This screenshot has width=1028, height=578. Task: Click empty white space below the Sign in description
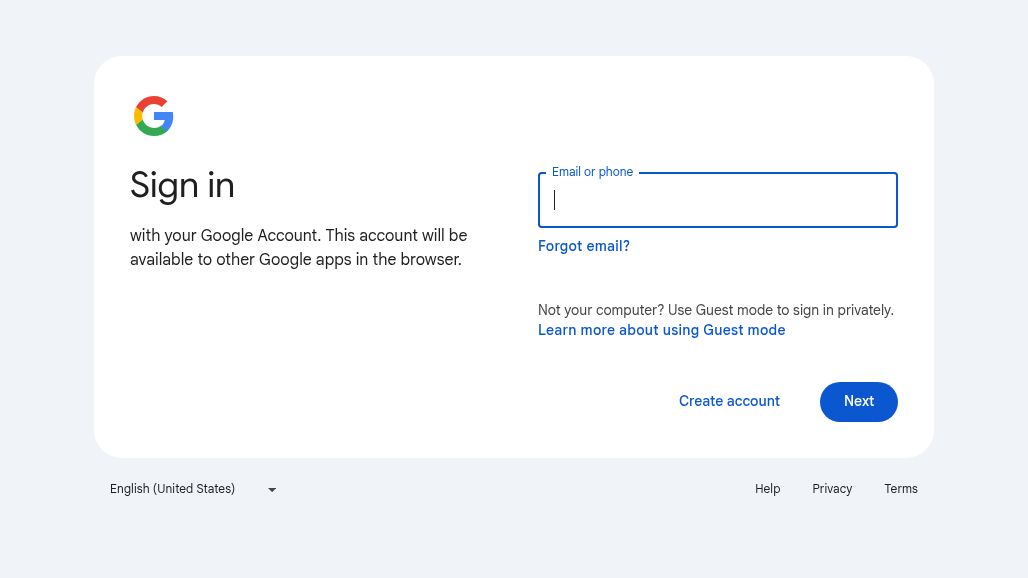[300, 360]
